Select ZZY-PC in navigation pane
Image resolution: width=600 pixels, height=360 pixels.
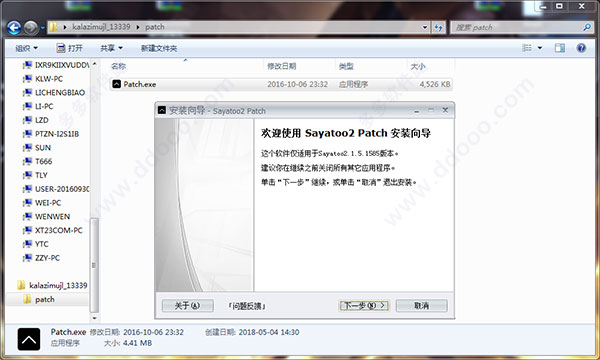(x=41, y=258)
